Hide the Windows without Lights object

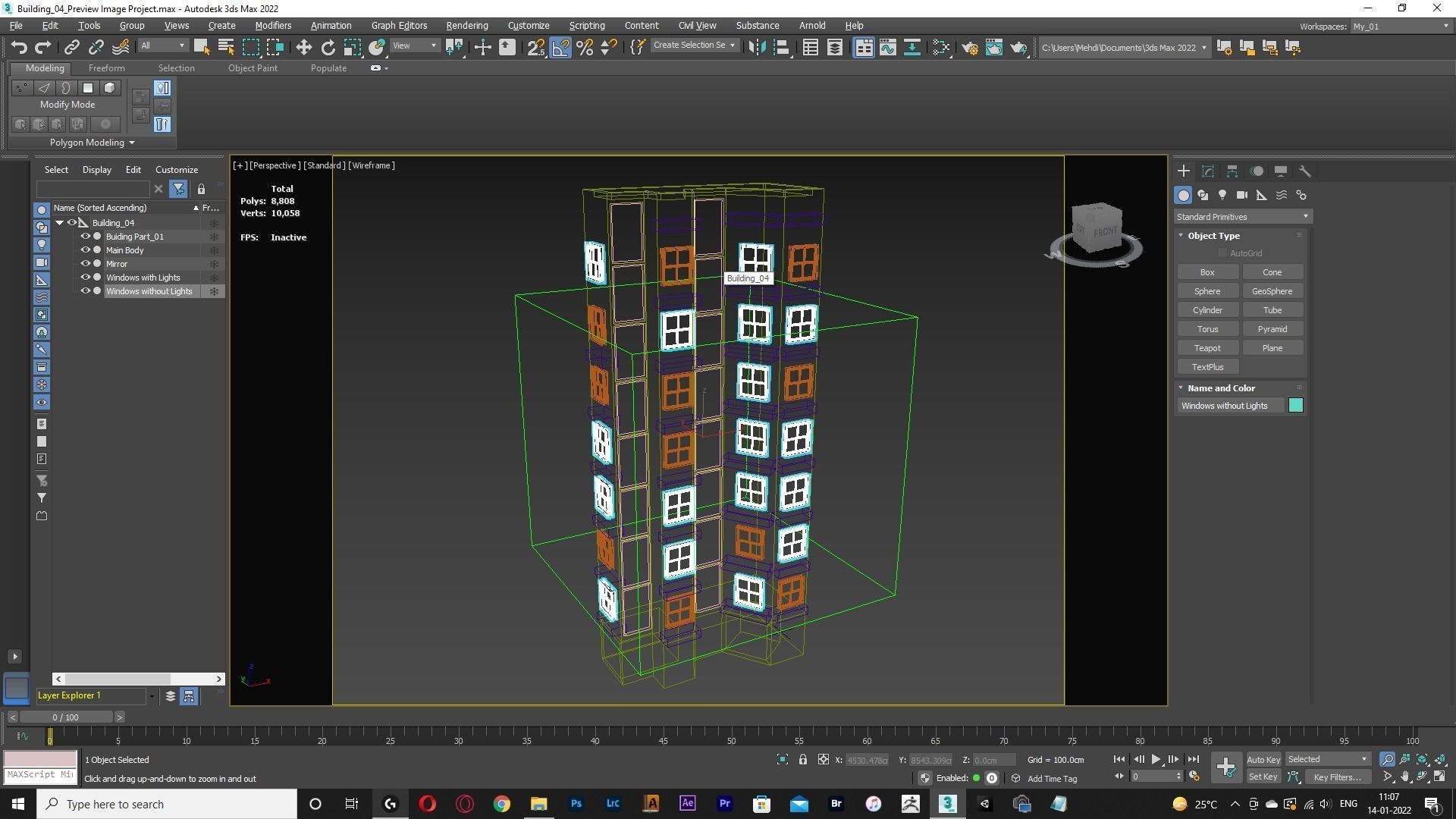click(x=85, y=291)
